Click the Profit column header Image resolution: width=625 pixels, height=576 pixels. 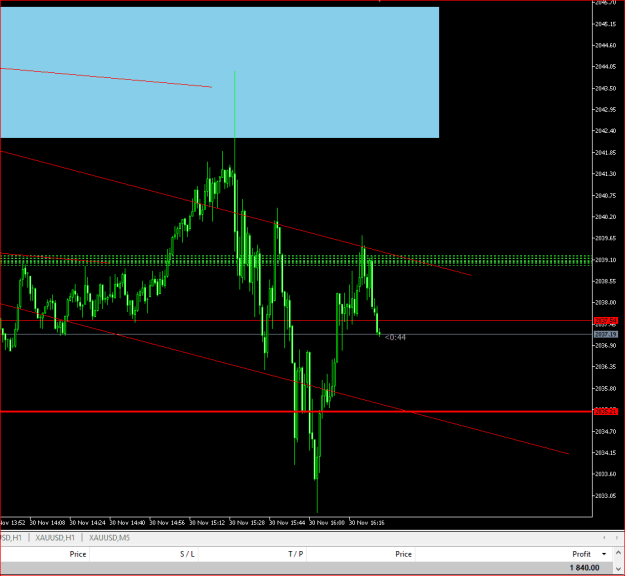pyautogui.click(x=581, y=554)
